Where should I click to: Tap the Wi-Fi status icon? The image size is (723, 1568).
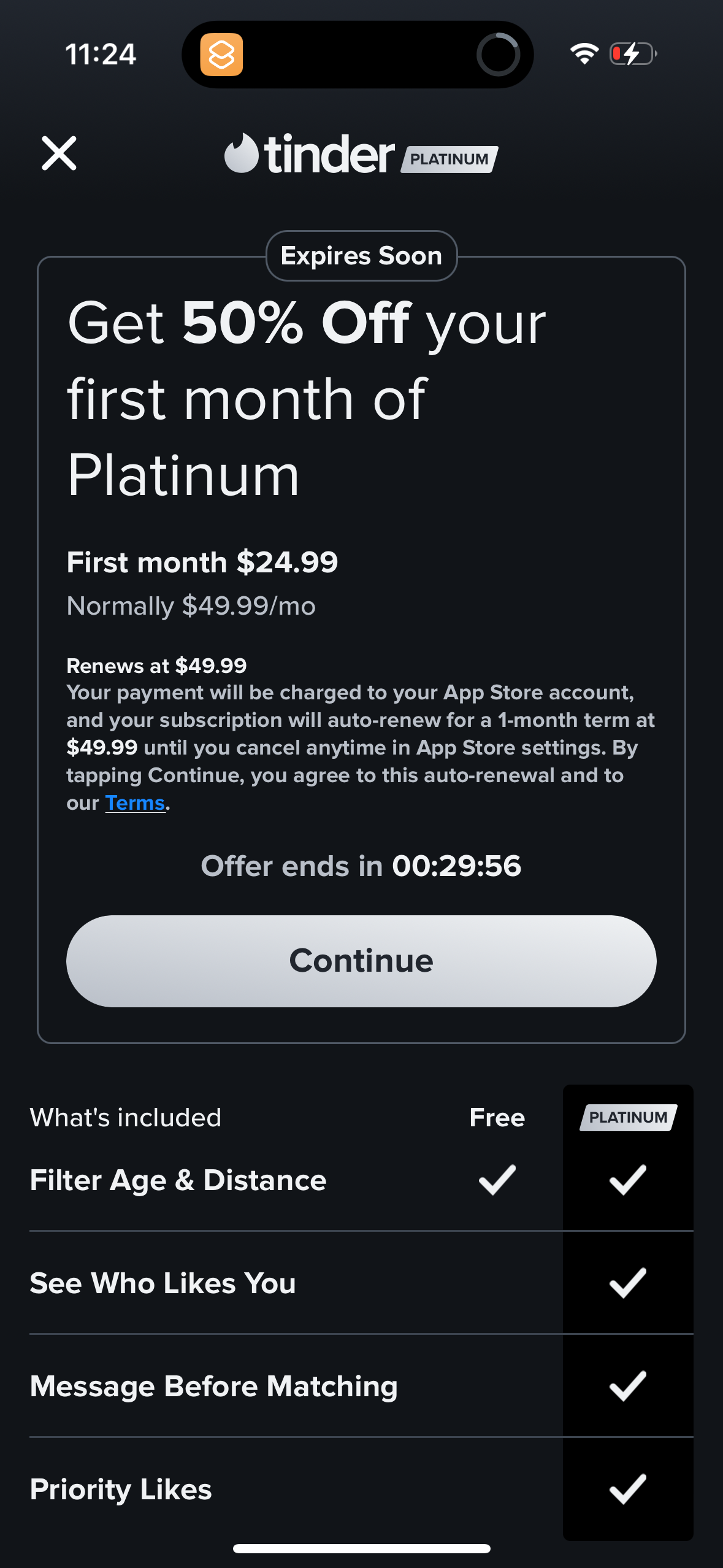(584, 54)
